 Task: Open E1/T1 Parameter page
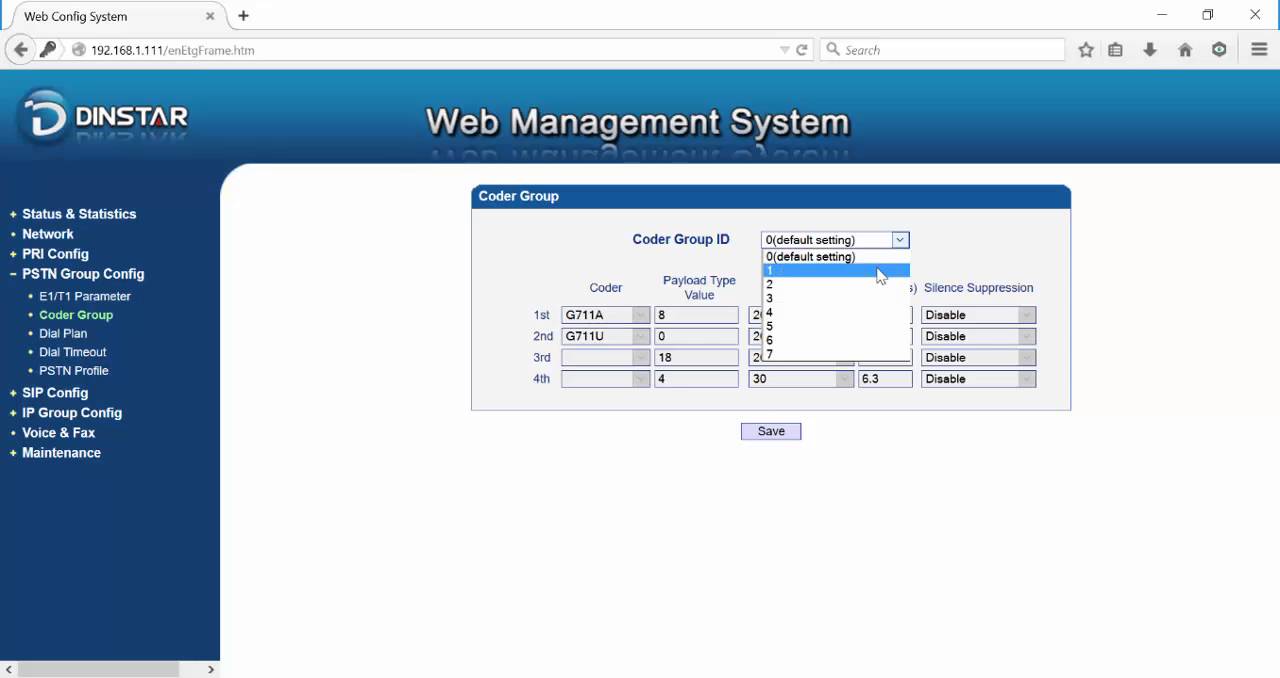[85, 296]
